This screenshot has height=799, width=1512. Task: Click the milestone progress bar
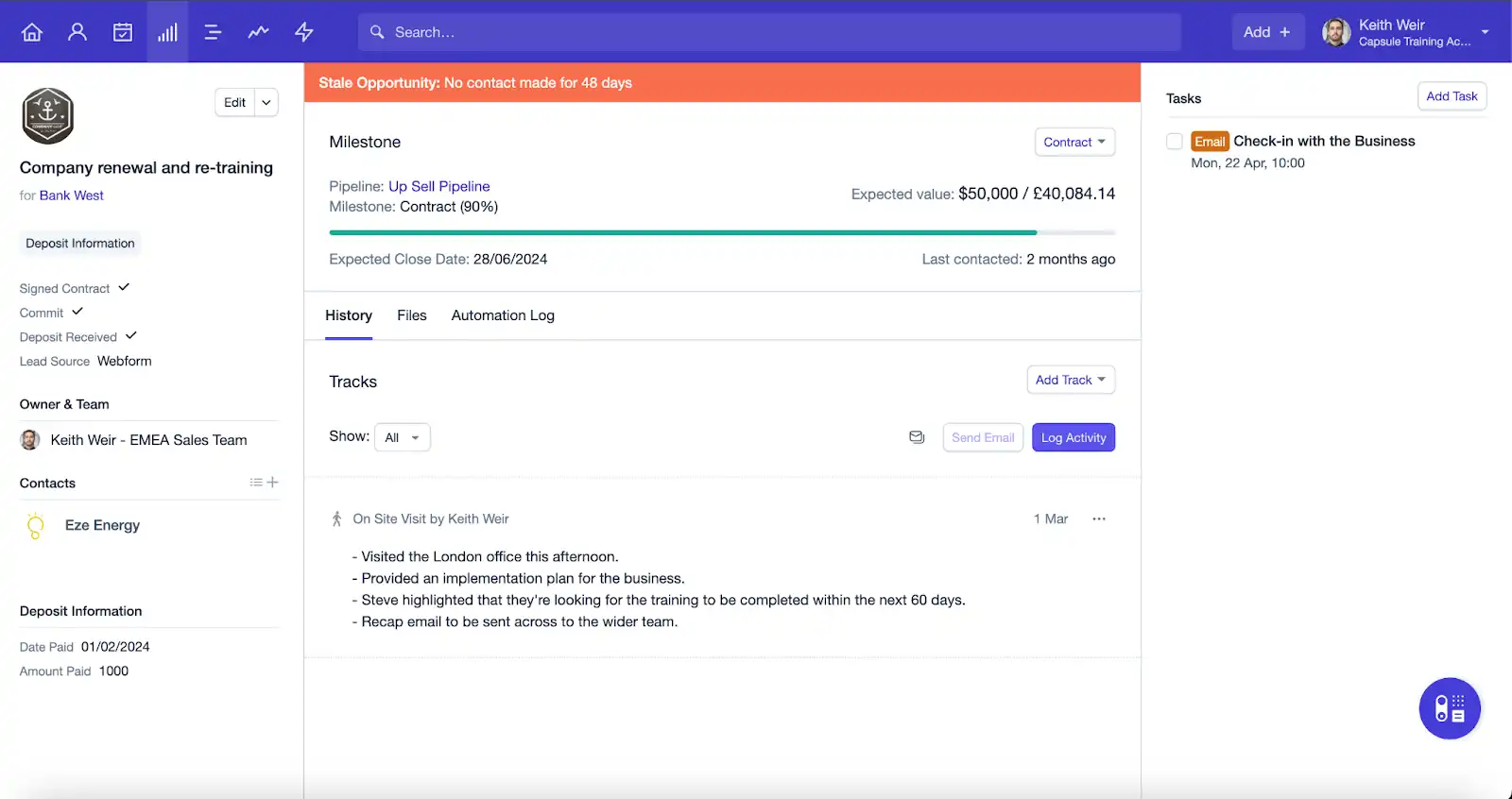[x=722, y=232]
